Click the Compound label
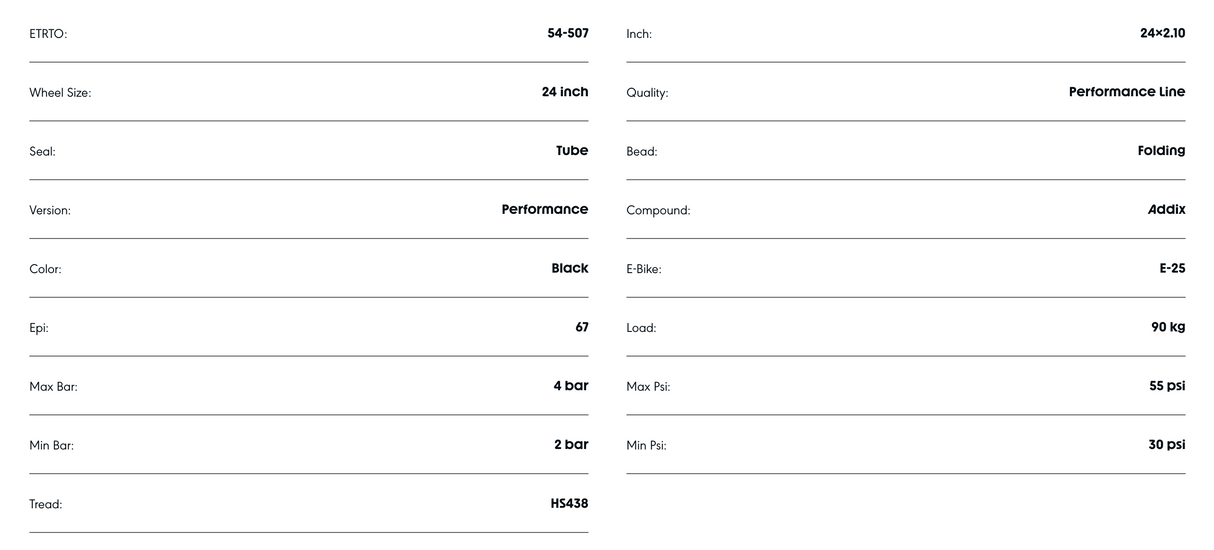The image size is (1214, 550). tap(658, 211)
